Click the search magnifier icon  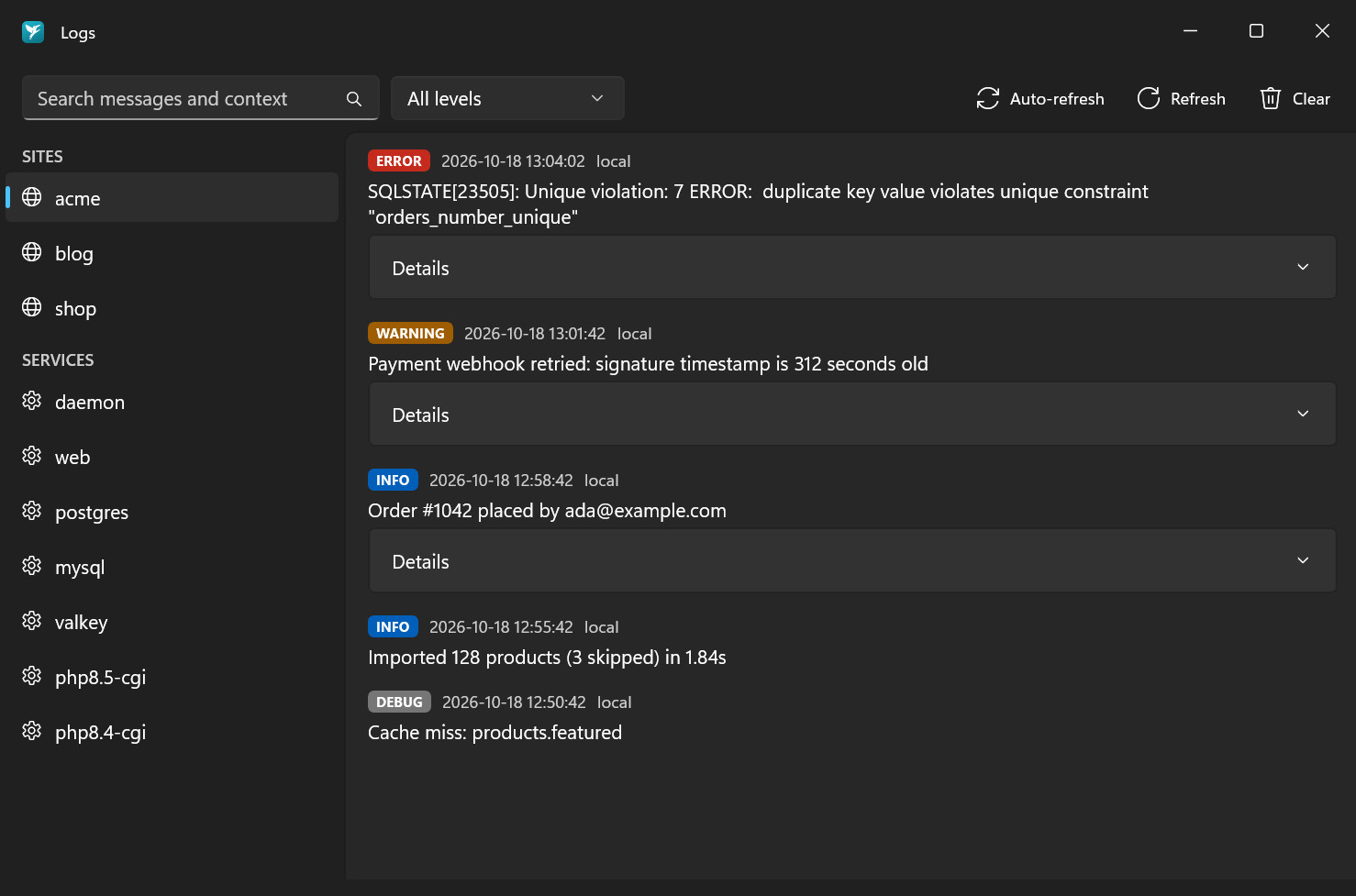click(x=354, y=99)
